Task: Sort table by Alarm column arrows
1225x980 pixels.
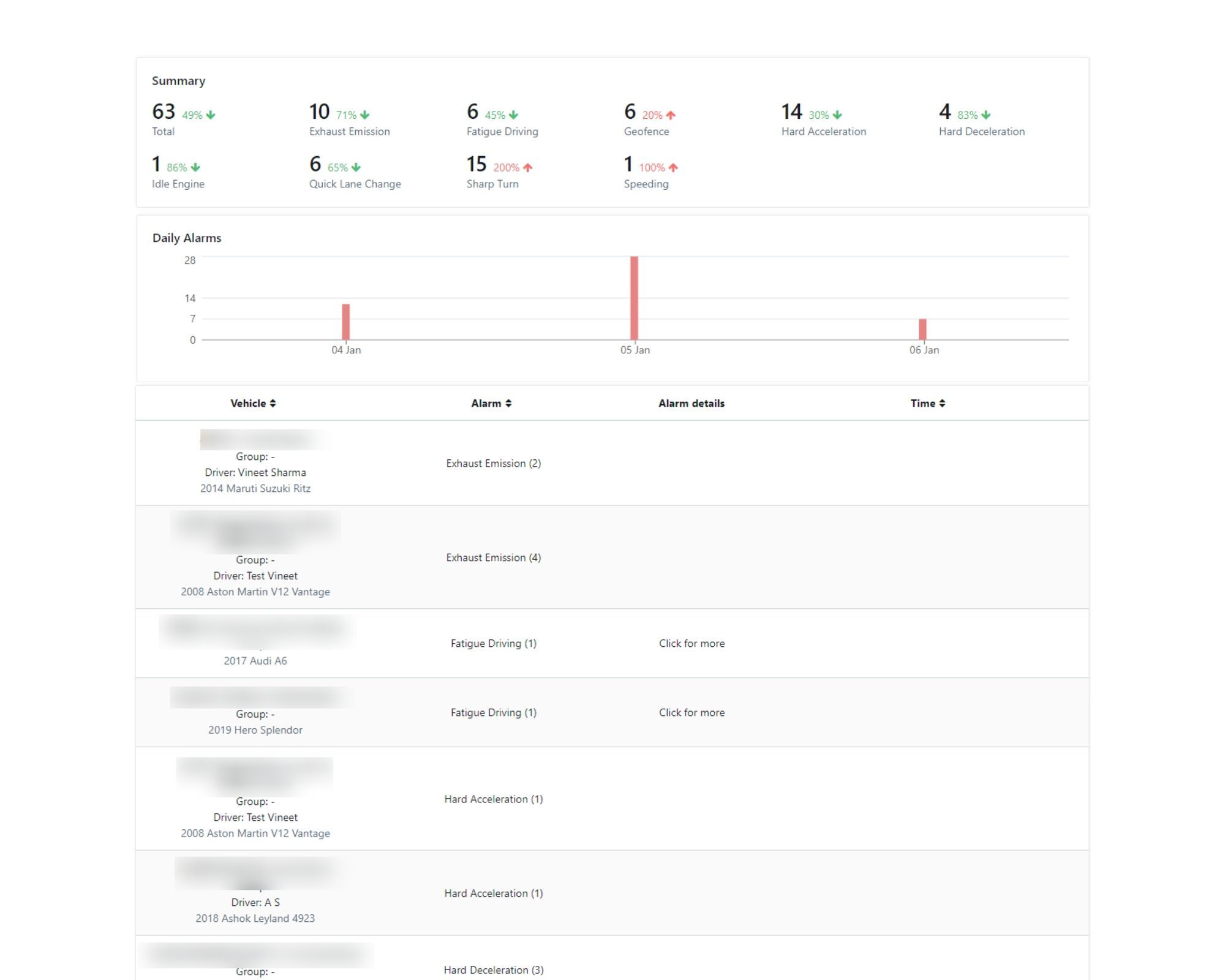Action: [508, 403]
